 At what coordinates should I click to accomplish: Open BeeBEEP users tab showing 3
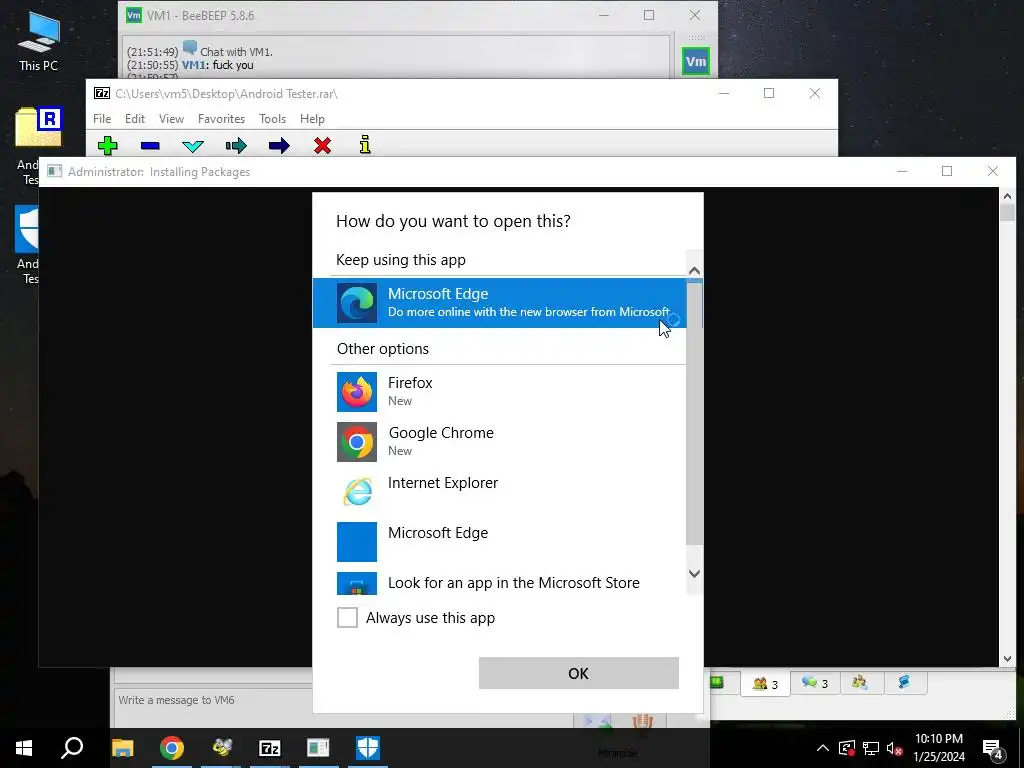coord(765,684)
